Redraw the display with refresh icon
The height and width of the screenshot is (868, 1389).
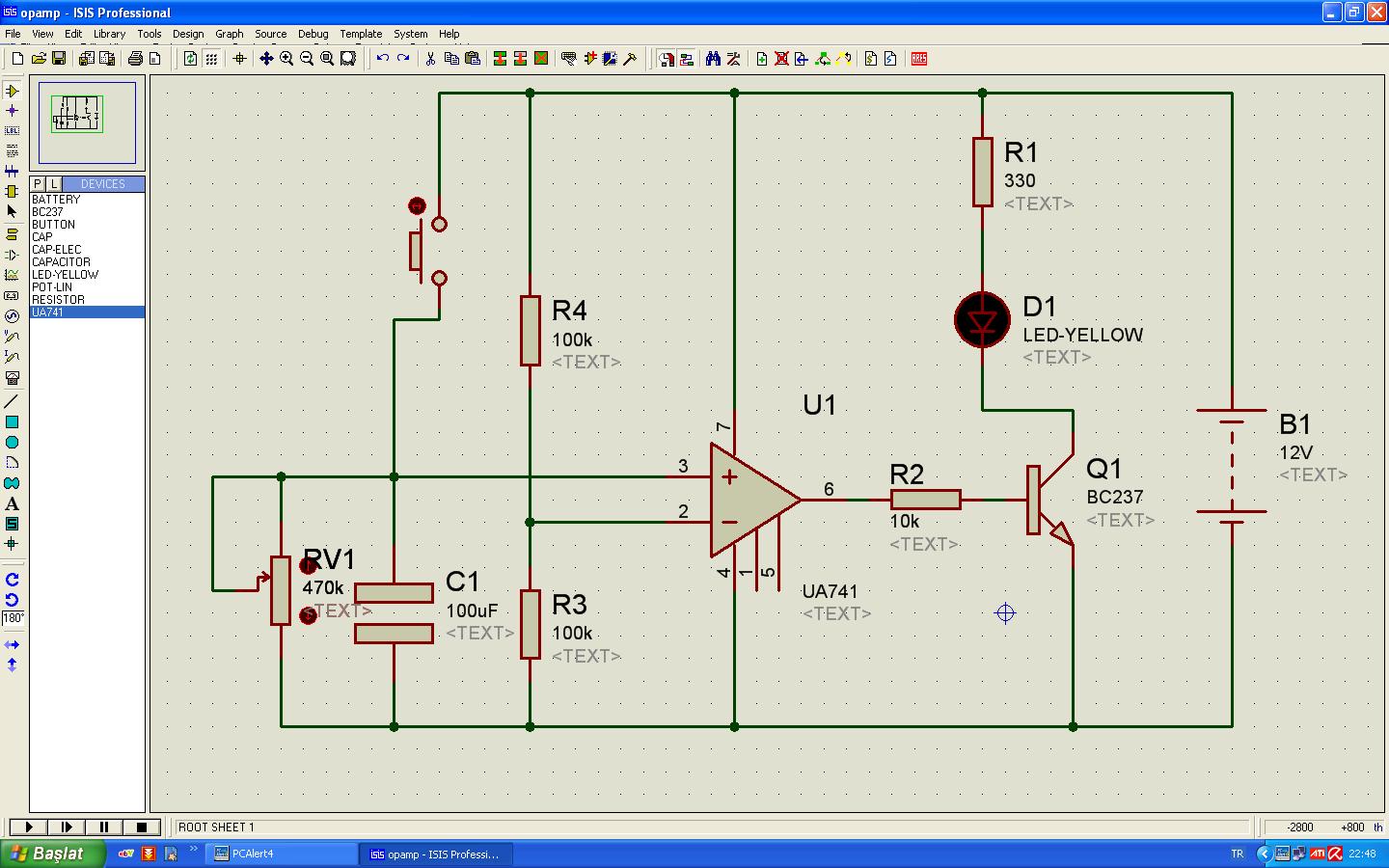190,59
